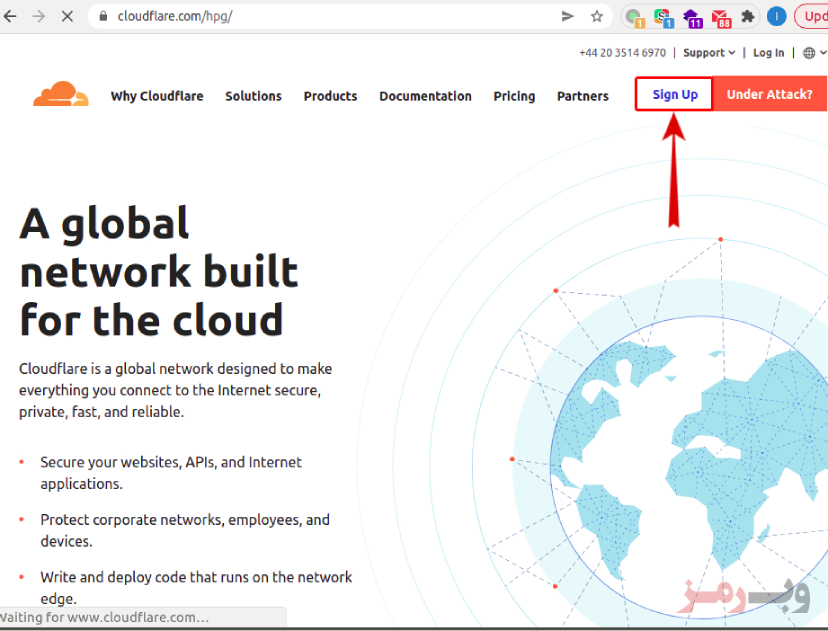Stop loading the page with the X button
The image size is (828, 631).
point(67,16)
